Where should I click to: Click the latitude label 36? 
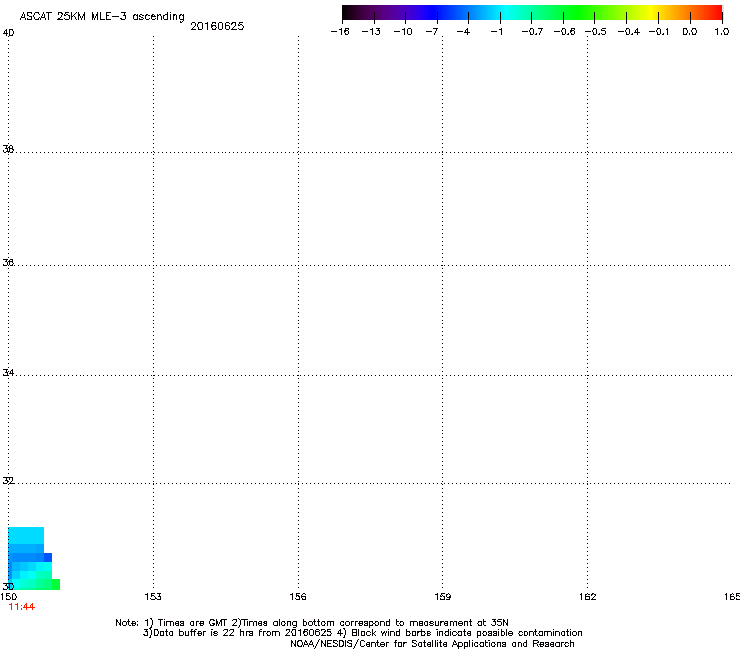click(8, 262)
